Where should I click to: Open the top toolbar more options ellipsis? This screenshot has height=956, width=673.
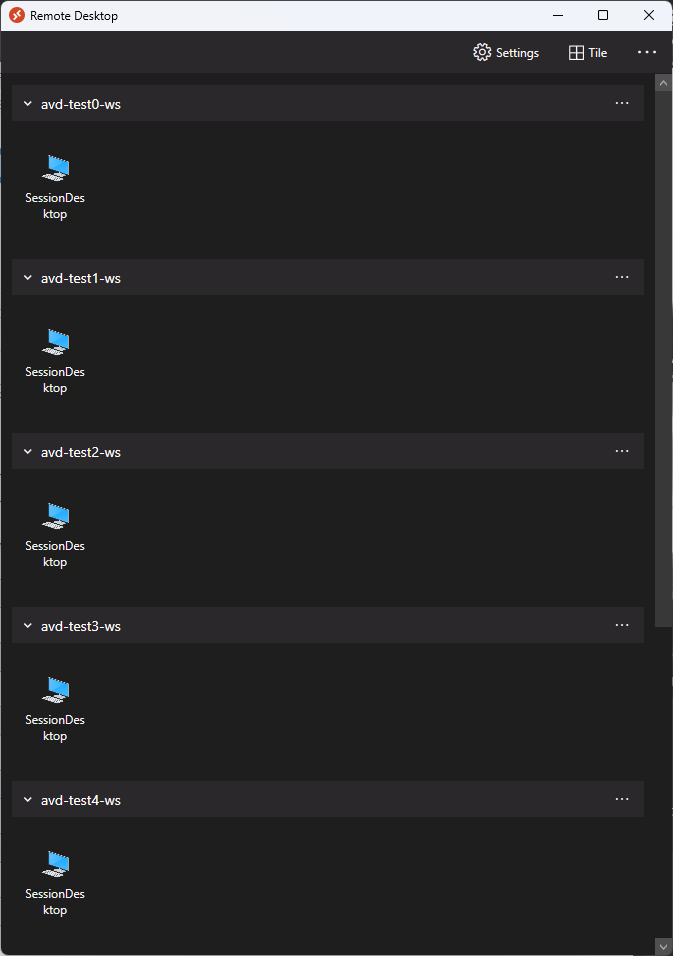(x=647, y=52)
